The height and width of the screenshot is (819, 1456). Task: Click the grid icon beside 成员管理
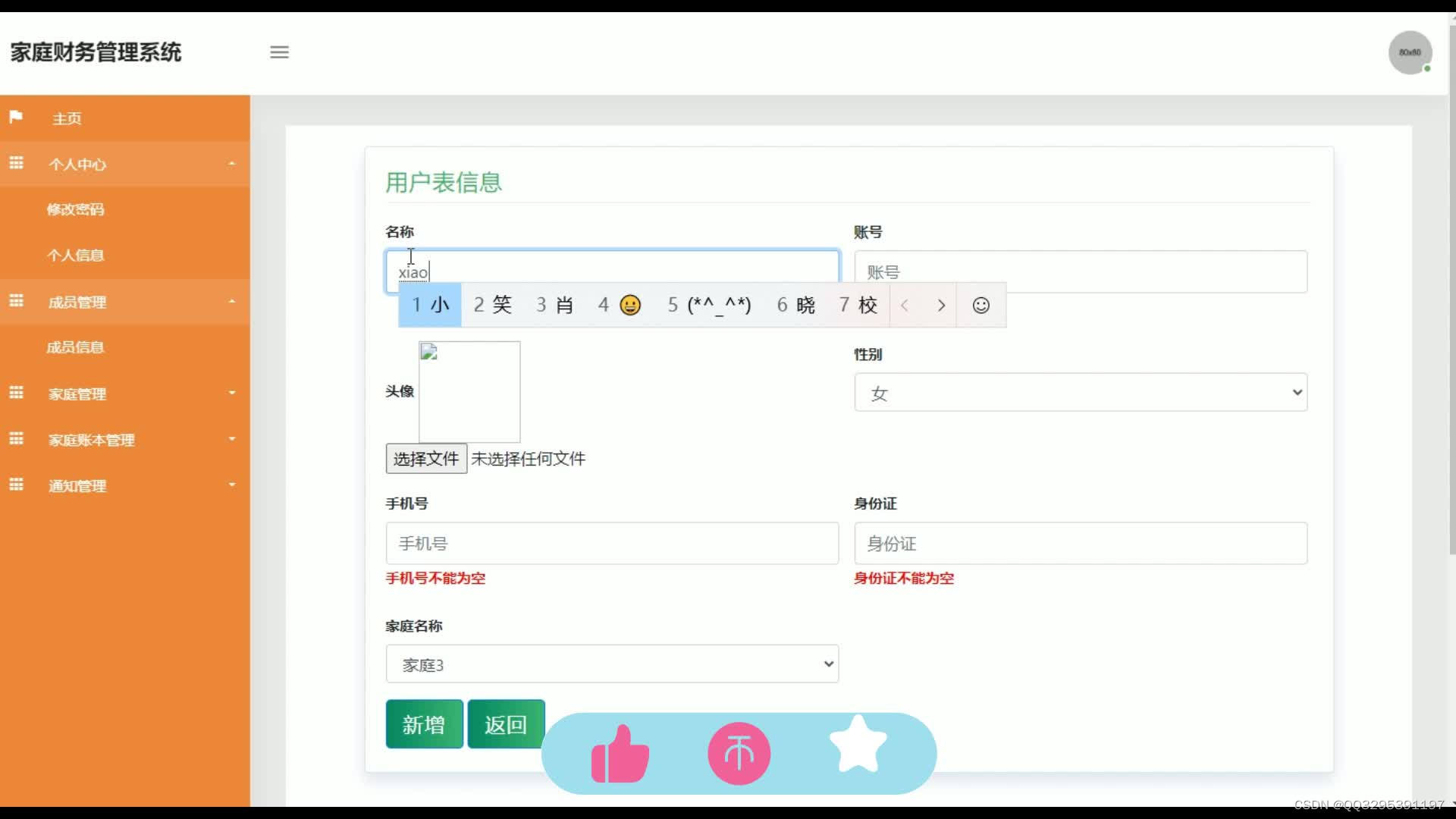16,301
